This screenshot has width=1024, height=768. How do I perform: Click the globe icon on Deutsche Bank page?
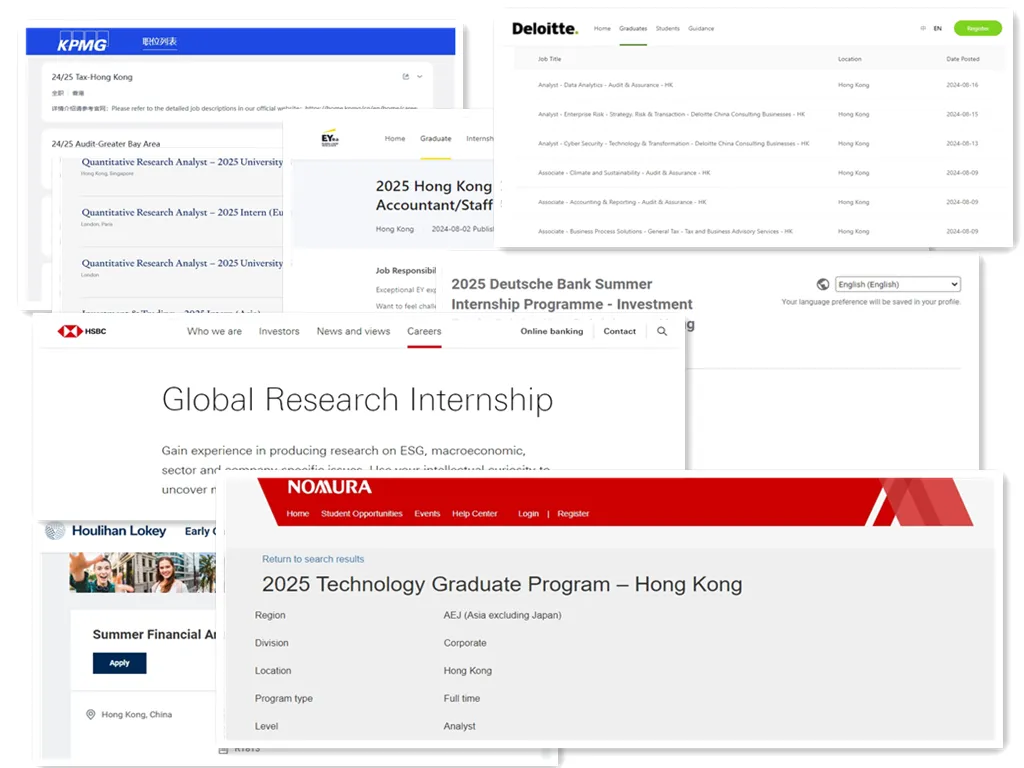click(x=823, y=284)
